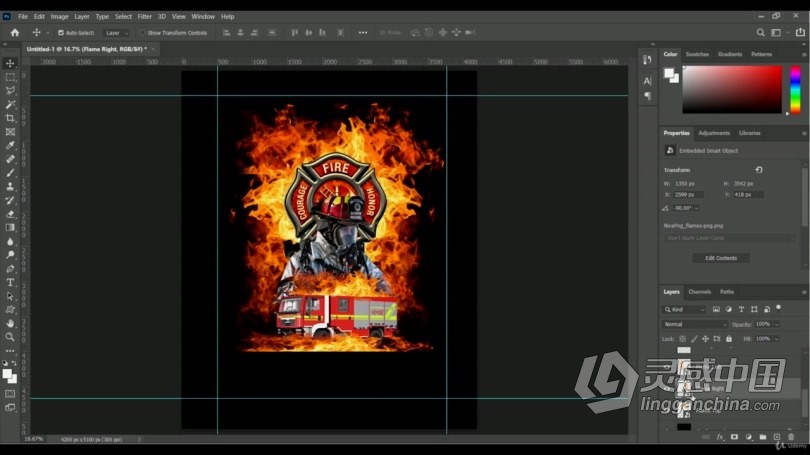Click Align left edges icon in options bar
The height and width of the screenshot is (455, 810).
click(226, 33)
